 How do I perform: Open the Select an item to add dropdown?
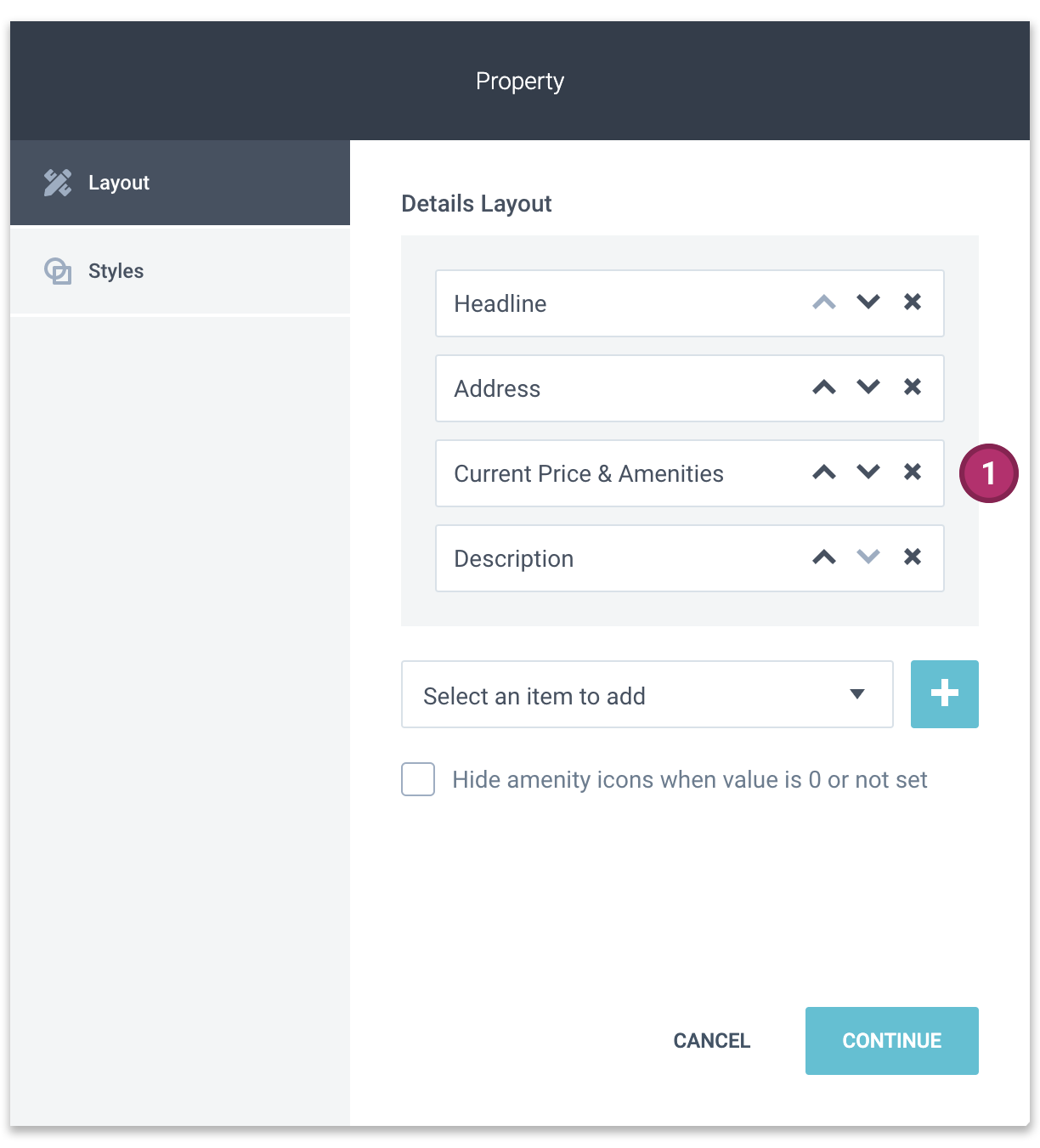coord(647,694)
